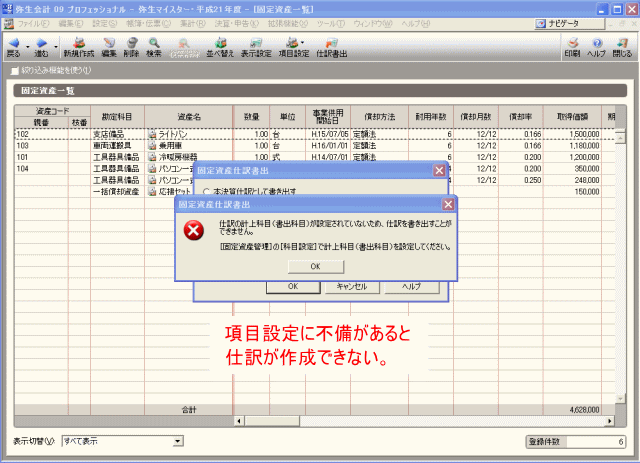This screenshot has height=463, width=640.
Task: Open the 決算・申告 menu
Action: [237, 24]
